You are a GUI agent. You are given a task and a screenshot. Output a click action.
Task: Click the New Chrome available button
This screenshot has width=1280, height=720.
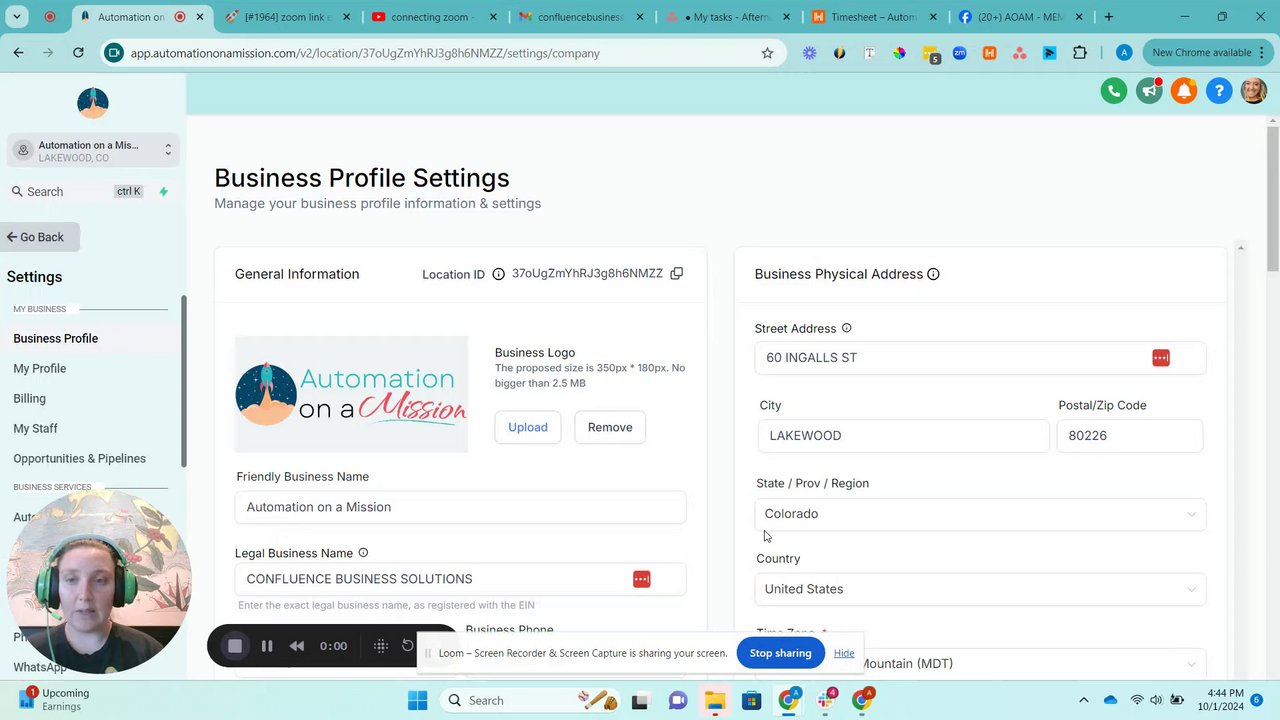pyautogui.click(x=1207, y=53)
